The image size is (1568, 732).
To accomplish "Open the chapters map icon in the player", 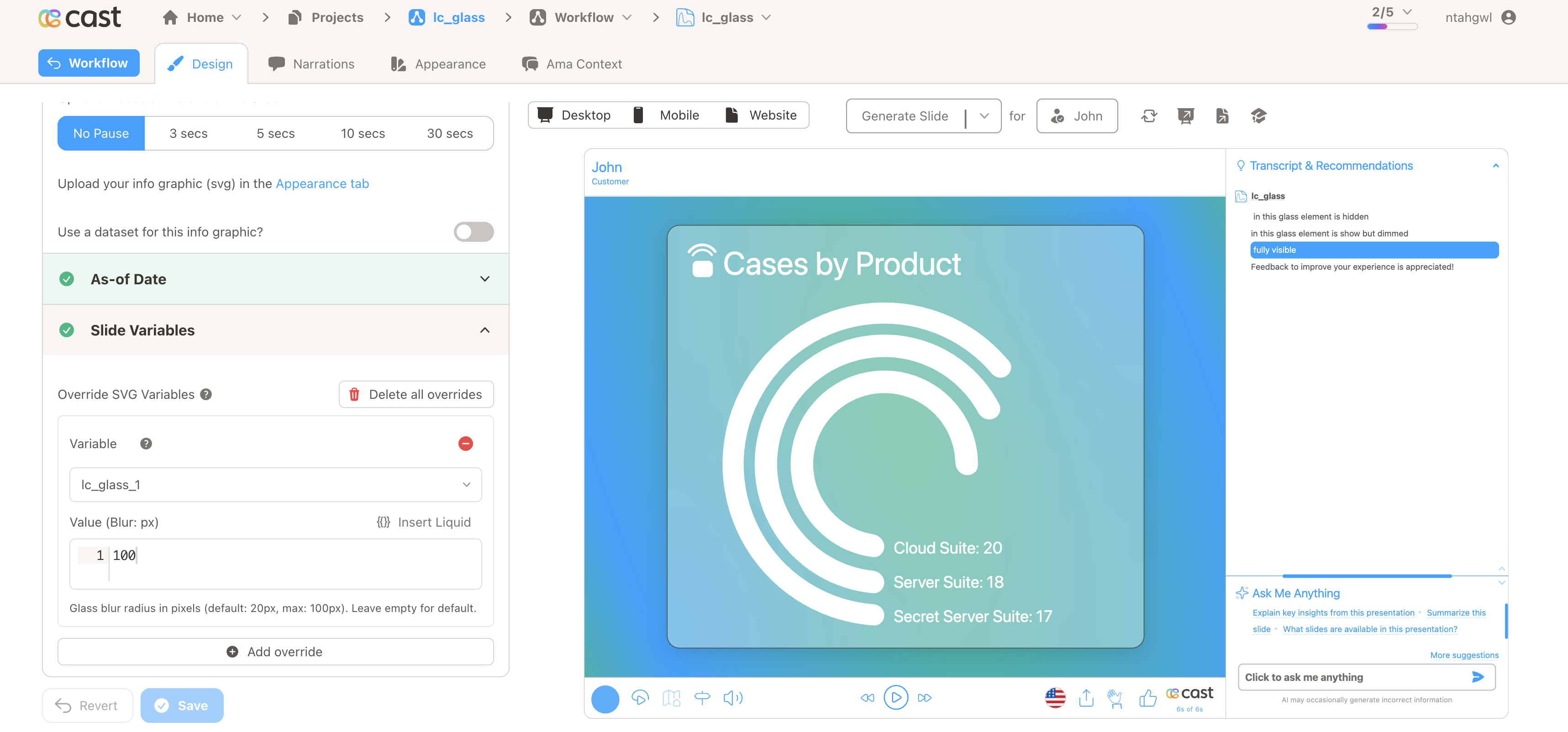I will (671, 698).
